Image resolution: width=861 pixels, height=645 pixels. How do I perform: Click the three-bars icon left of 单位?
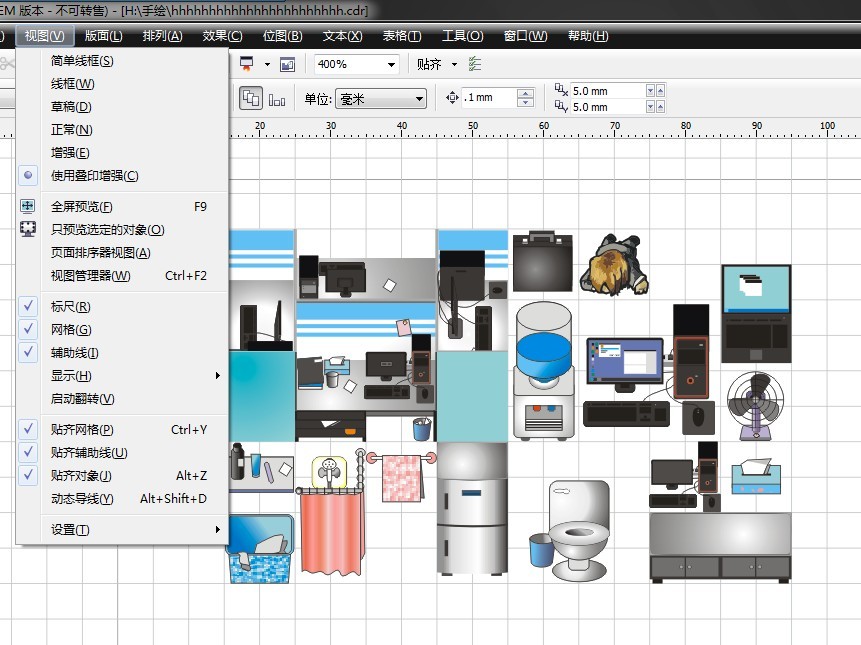277,99
